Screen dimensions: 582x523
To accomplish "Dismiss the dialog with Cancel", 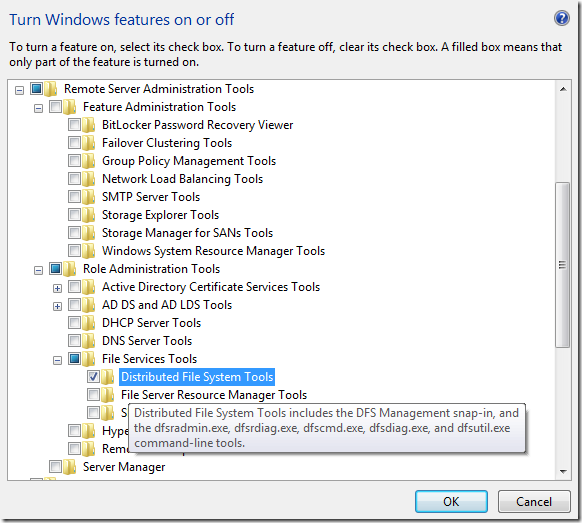I will [x=534, y=502].
